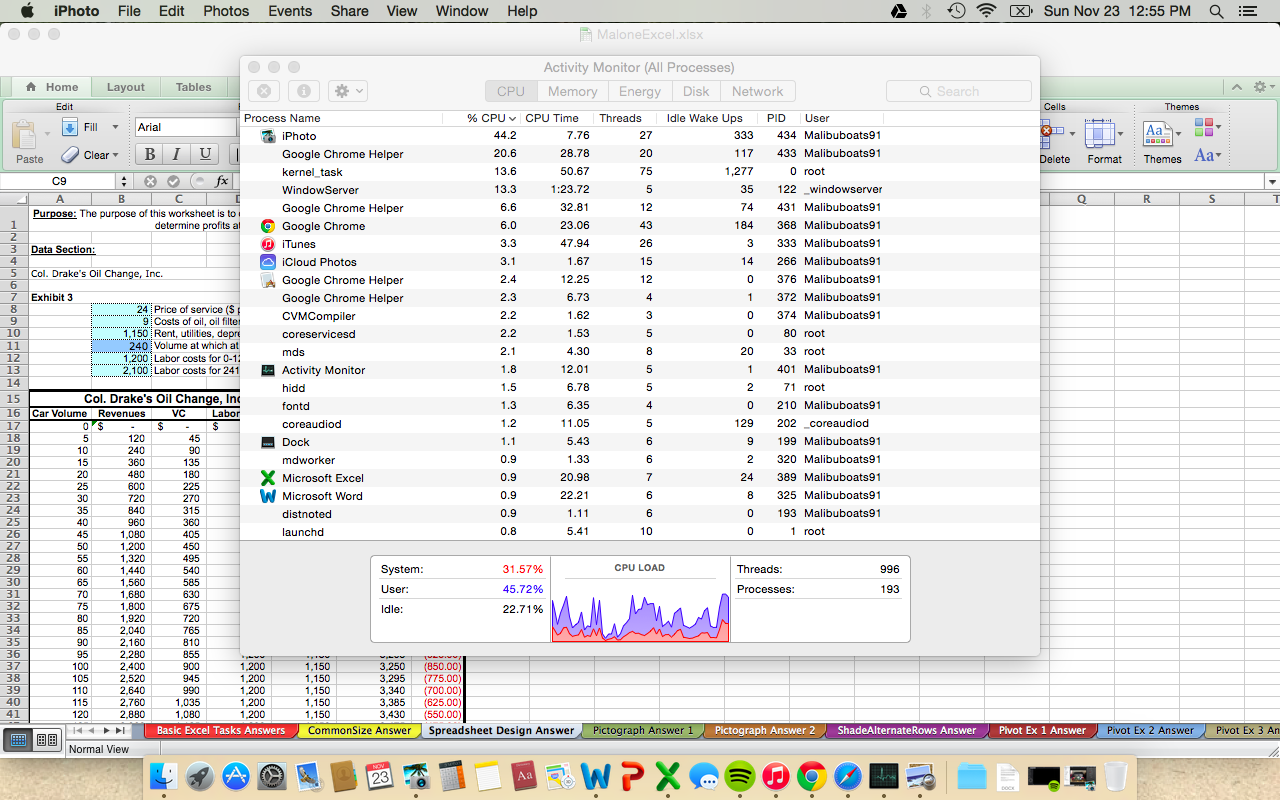The image size is (1280, 800).
Task: Open the Basic Excel Tasks Answers sheet
Action: pos(221,730)
